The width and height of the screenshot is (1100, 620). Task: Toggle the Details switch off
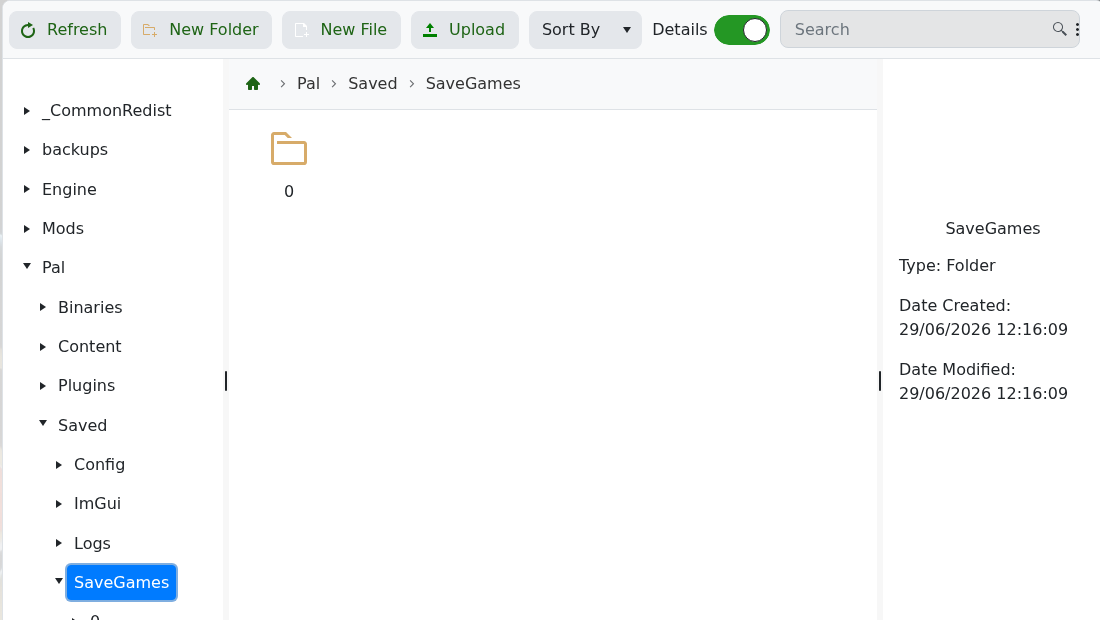(x=742, y=30)
